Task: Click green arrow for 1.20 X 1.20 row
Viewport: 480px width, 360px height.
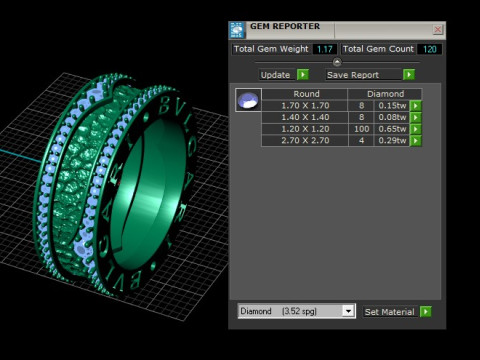Action: 416,129
